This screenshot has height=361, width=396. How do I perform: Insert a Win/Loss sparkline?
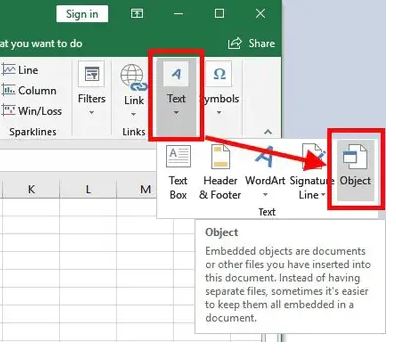pyautogui.click(x=32, y=111)
